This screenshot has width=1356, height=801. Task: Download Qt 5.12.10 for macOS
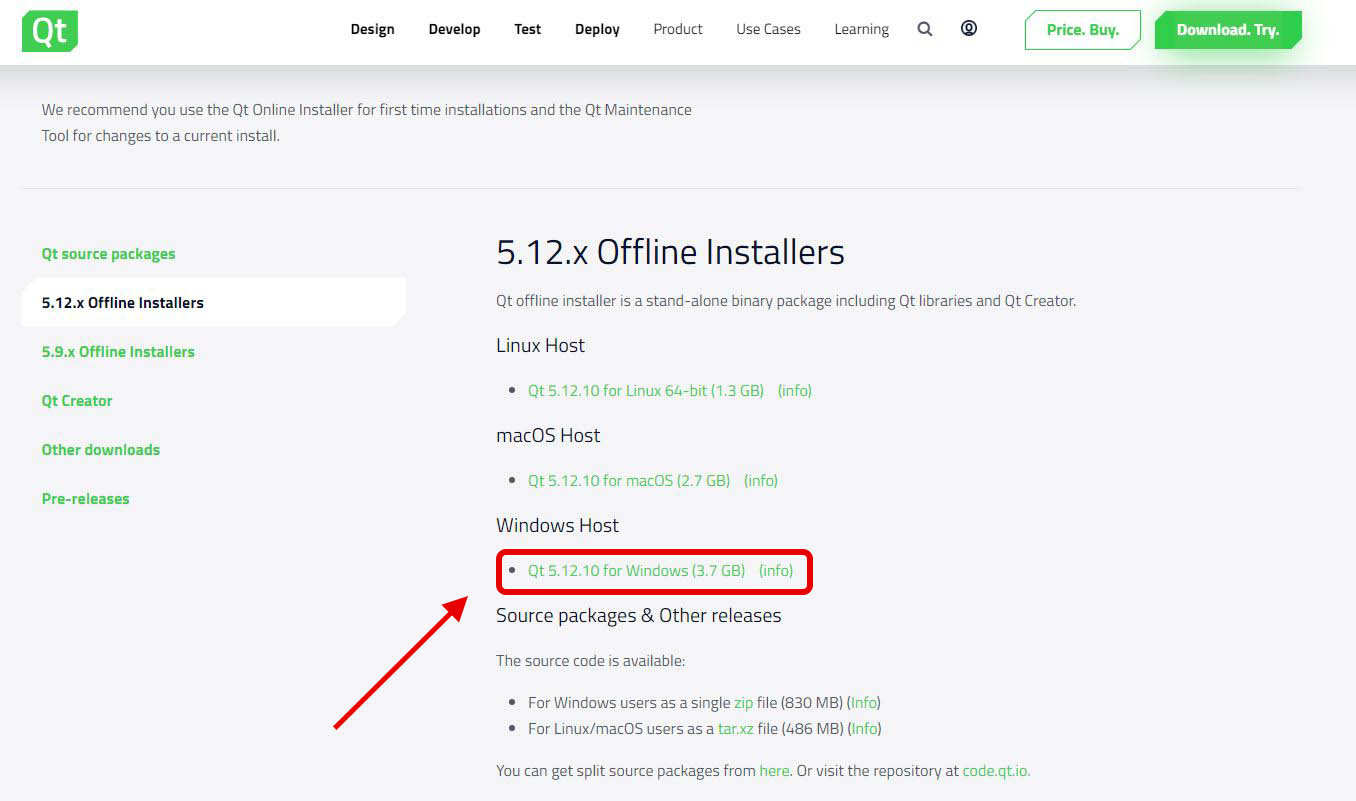[629, 481]
